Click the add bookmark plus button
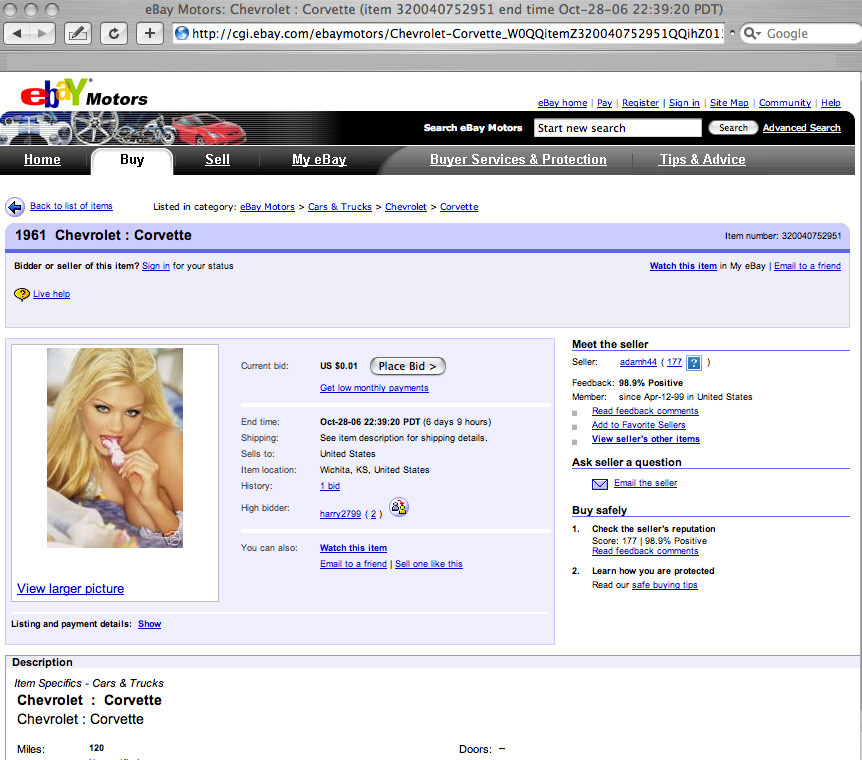Image resolution: width=862 pixels, height=760 pixels. [x=149, y=33]
